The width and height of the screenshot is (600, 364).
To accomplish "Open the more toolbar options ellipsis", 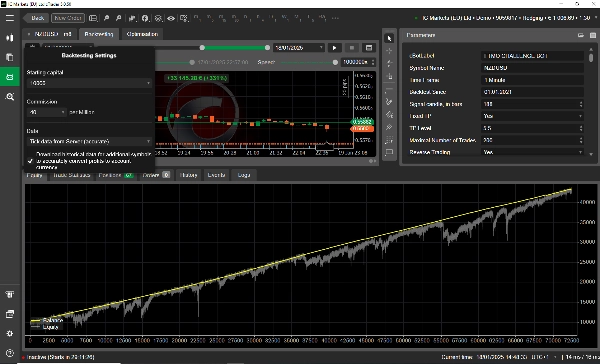I will tap(335, 18).
